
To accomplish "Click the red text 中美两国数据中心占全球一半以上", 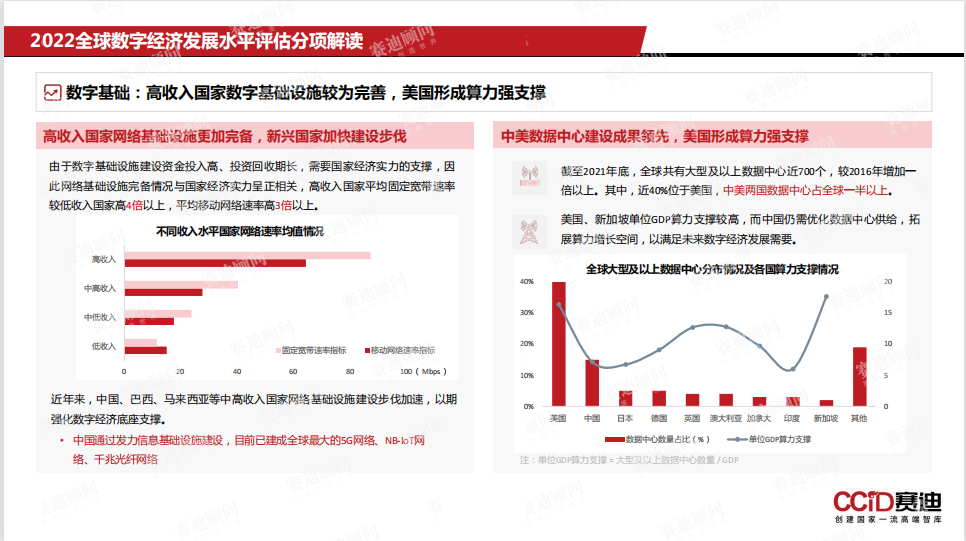I will (808, 190).
